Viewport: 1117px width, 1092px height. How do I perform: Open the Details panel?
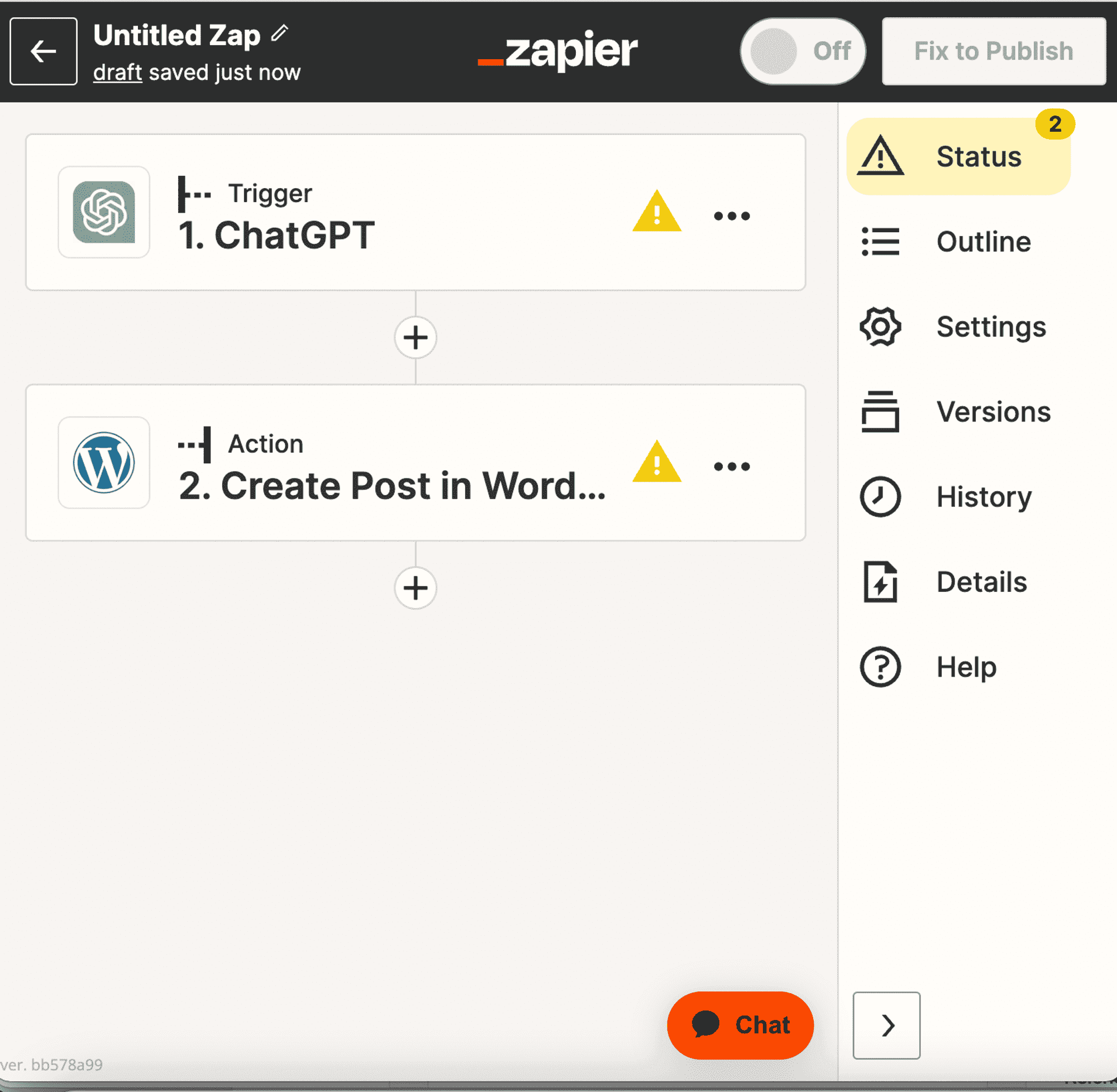tap(958, 582)
